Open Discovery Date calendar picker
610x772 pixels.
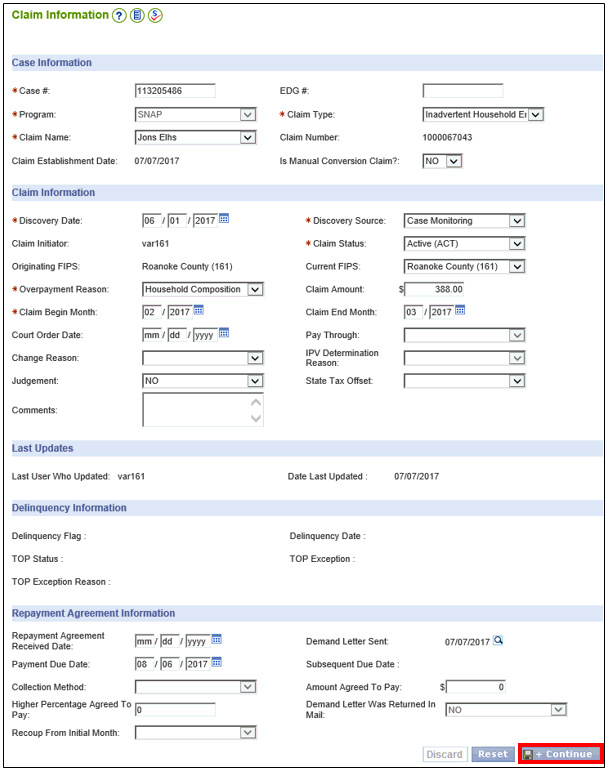tap(224, 219)
